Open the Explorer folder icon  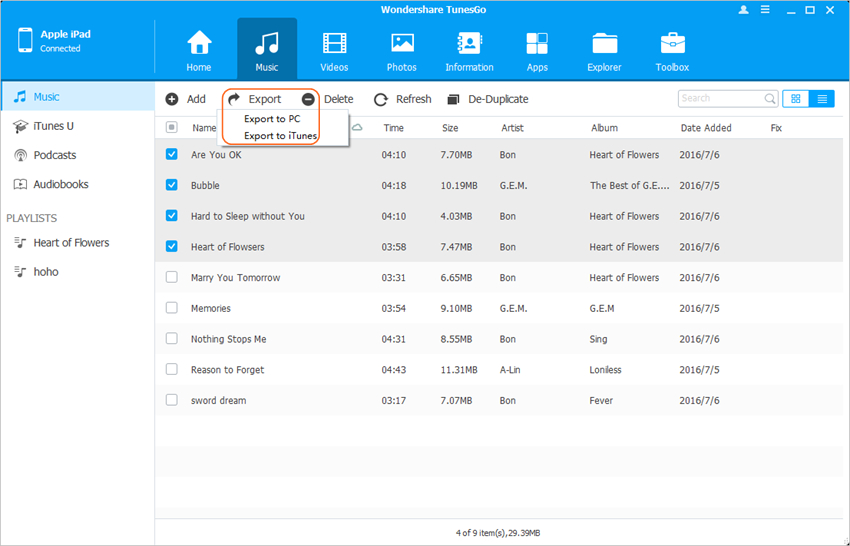(604, 44)
